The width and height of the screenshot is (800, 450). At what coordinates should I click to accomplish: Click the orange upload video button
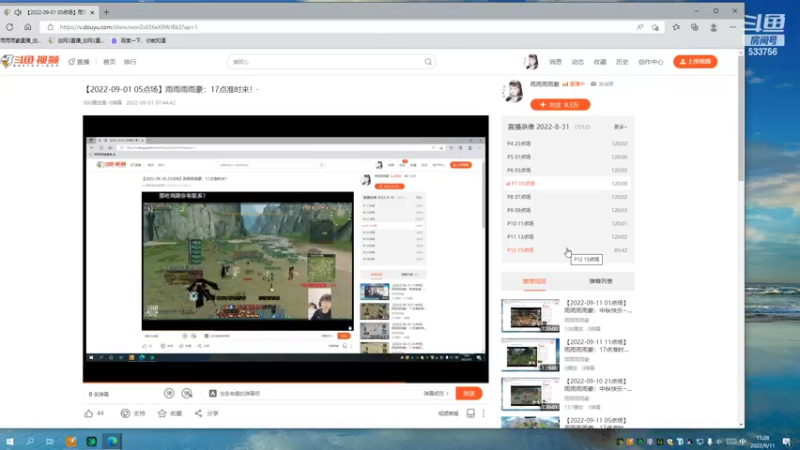(x=695, y=61)
